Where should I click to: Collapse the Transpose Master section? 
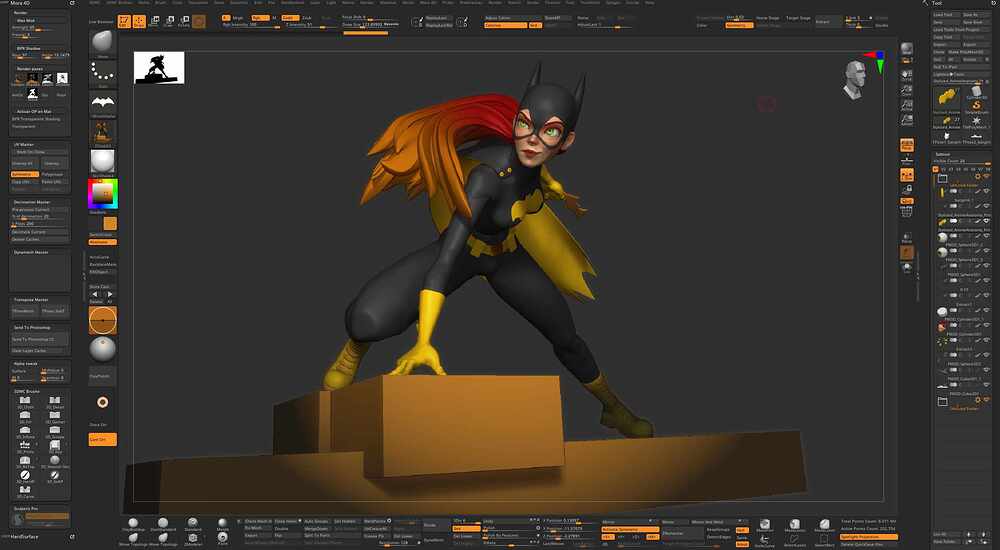tap(31, 300)
